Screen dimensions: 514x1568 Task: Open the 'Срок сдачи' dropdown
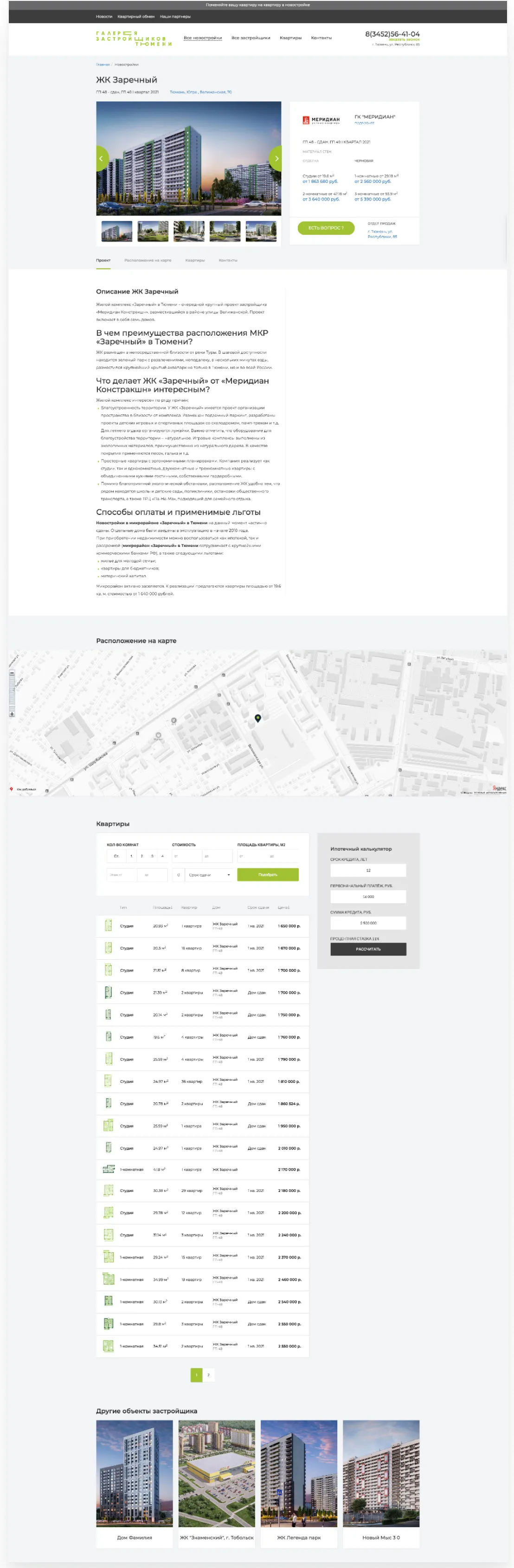(x=209, y=875)
